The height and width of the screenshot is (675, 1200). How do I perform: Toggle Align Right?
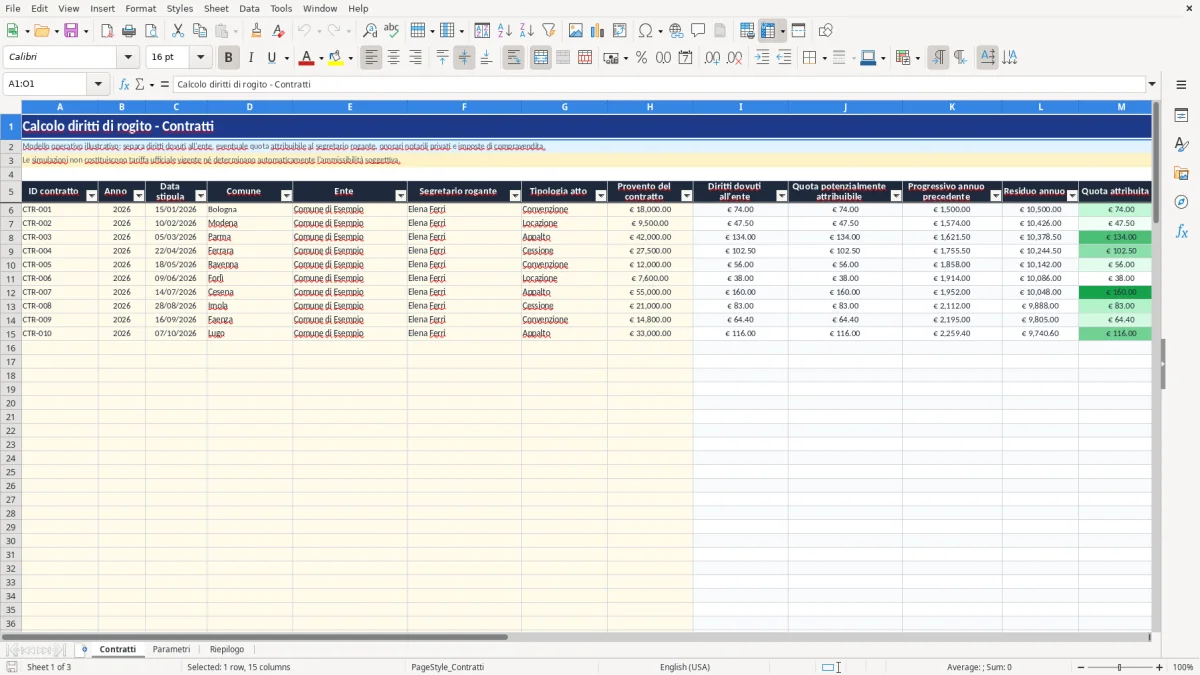click(x=416, y=58)
